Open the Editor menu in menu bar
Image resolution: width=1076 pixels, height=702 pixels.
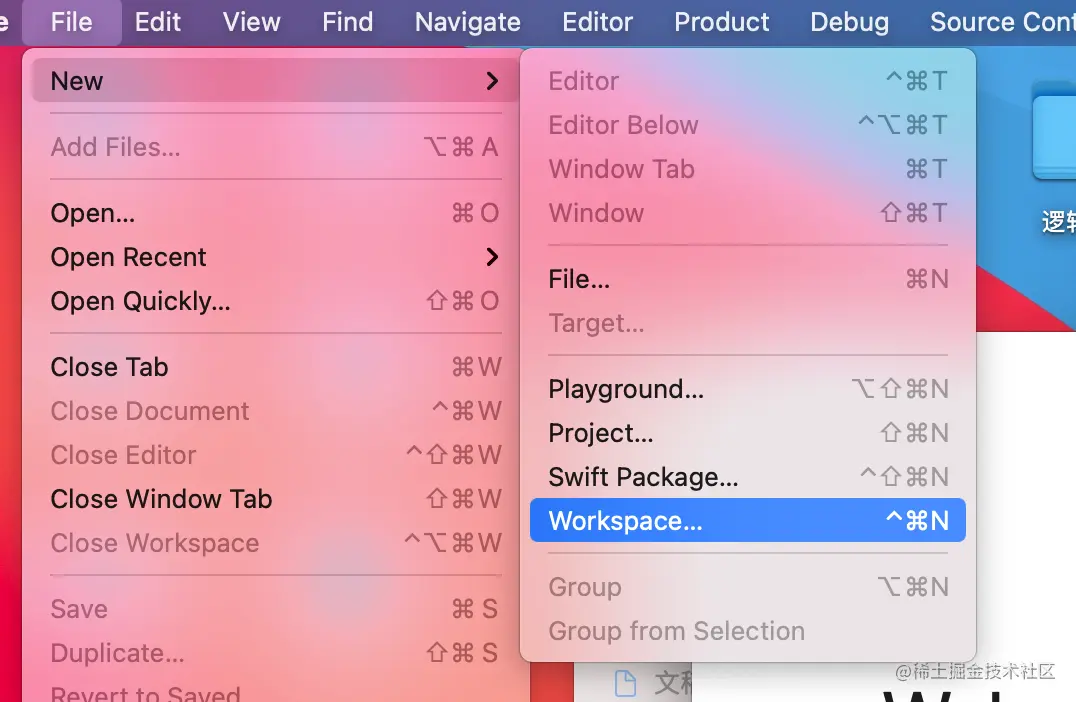(x=598, y=22)
